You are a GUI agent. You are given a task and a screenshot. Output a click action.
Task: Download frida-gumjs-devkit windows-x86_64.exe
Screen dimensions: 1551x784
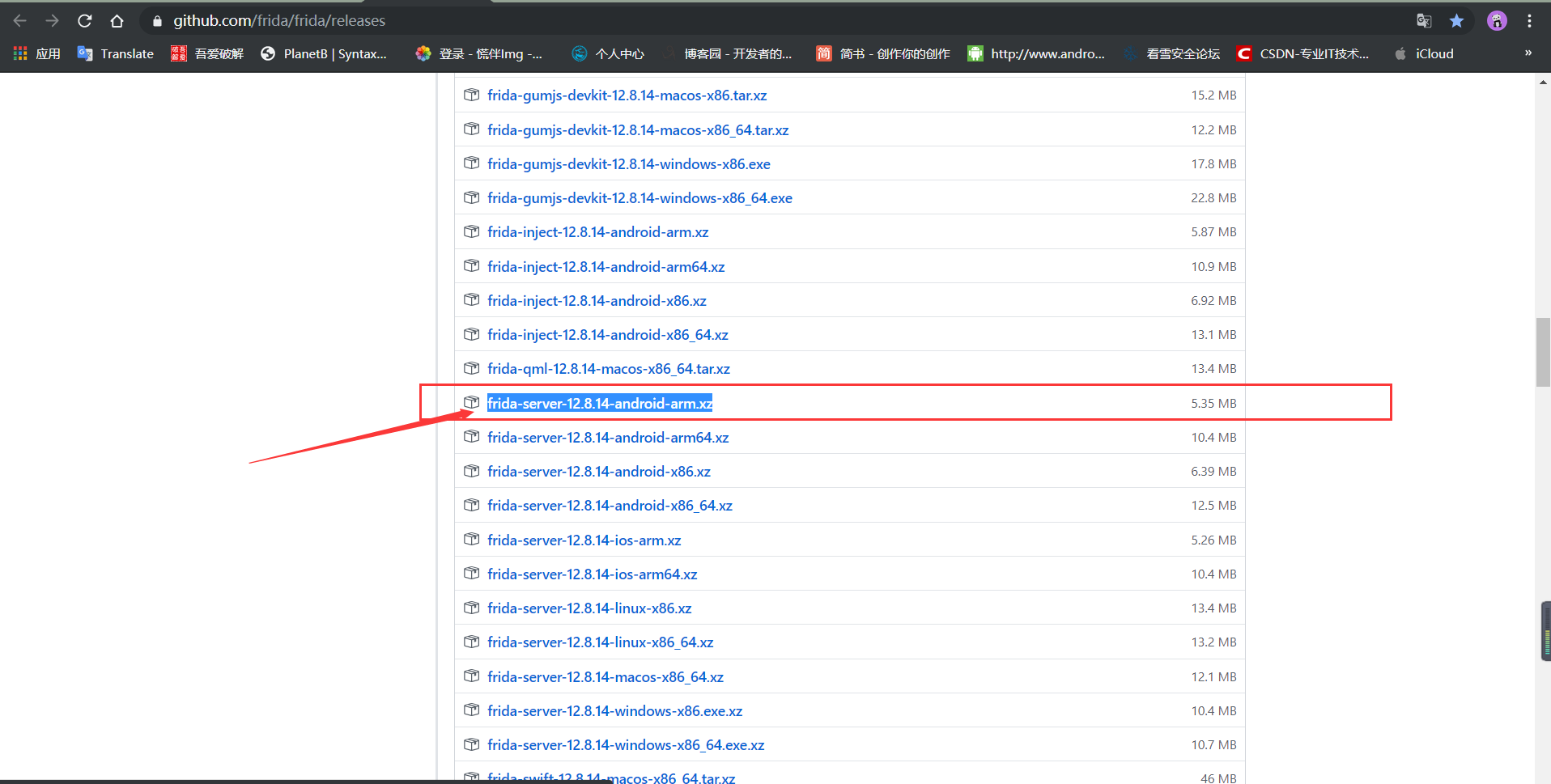tap(640, 198)
